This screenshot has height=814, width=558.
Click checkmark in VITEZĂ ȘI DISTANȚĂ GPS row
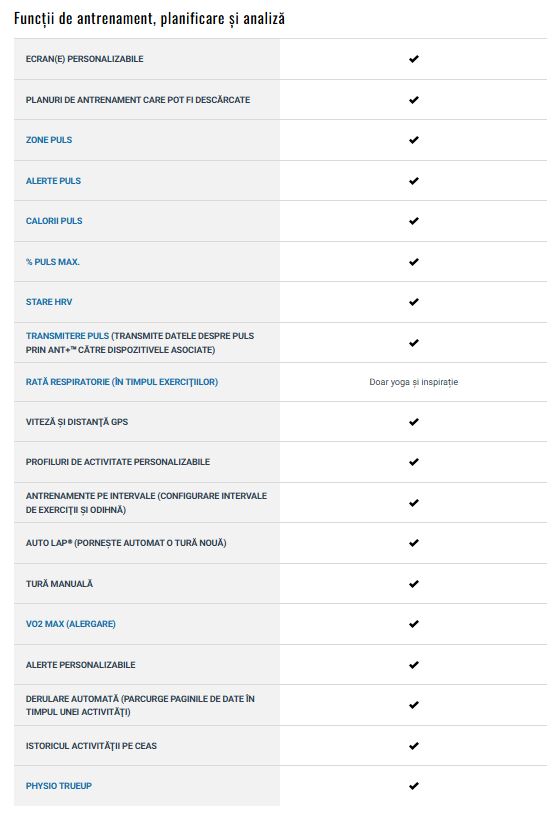tap(414, 422)
